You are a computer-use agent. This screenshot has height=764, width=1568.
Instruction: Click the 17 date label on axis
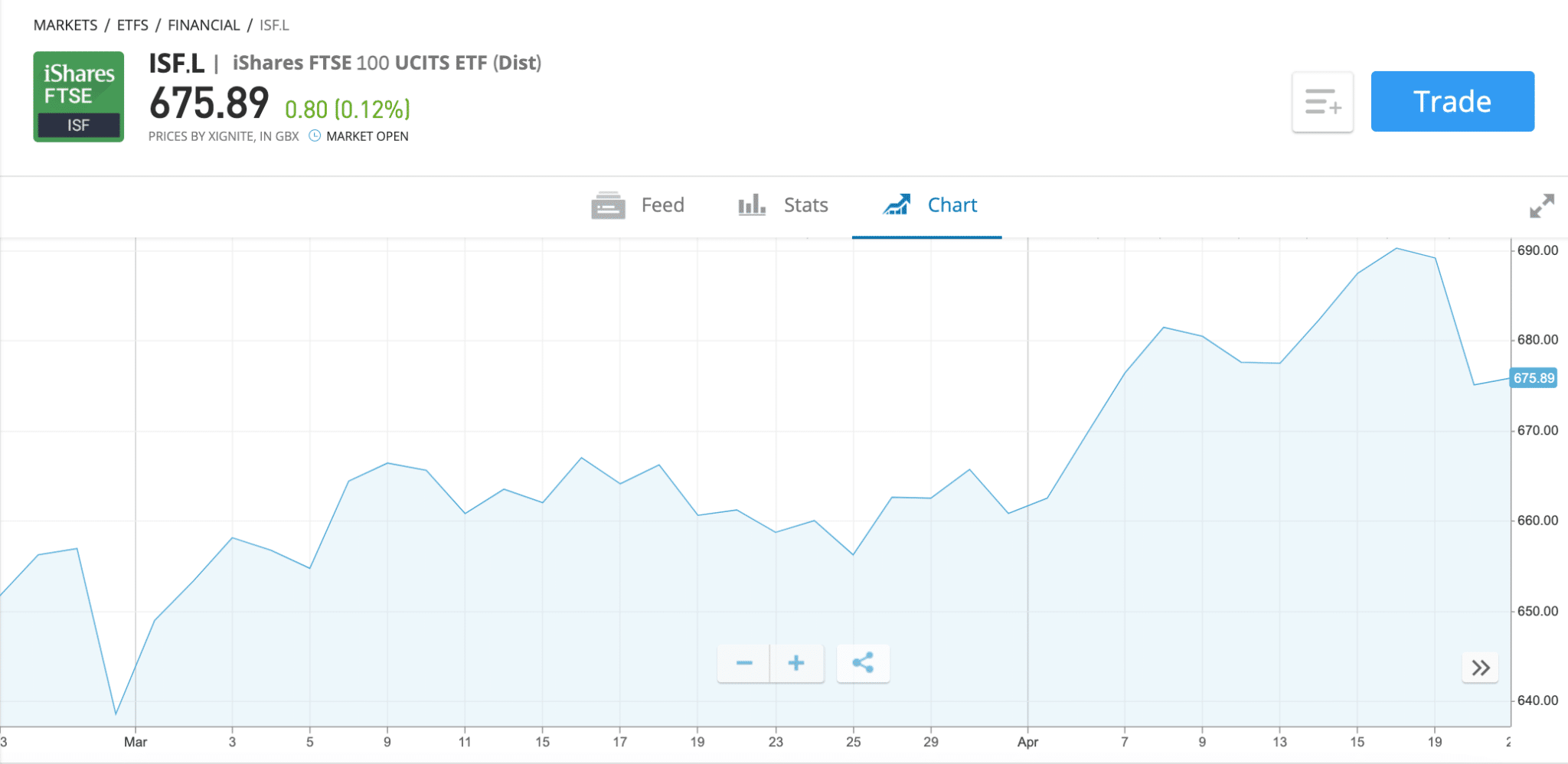pos(619,742)
